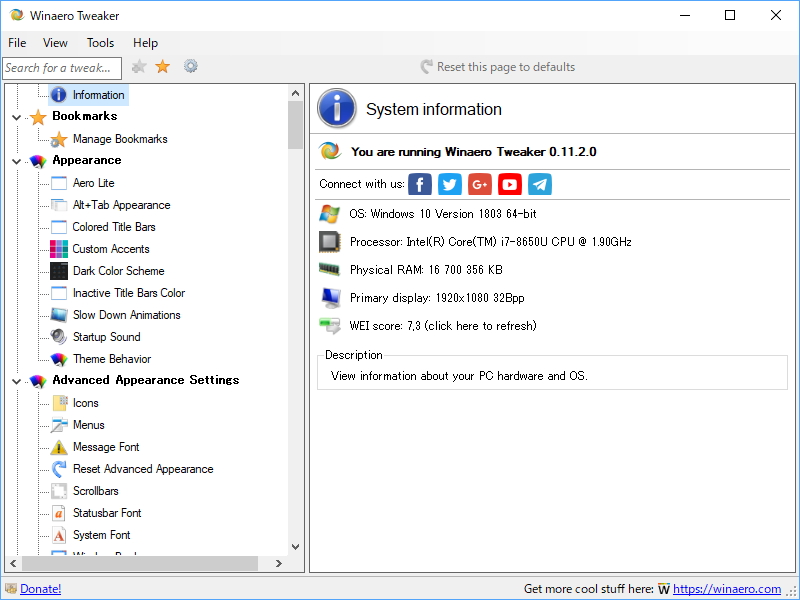Open the View menu

tap(55, 43)
